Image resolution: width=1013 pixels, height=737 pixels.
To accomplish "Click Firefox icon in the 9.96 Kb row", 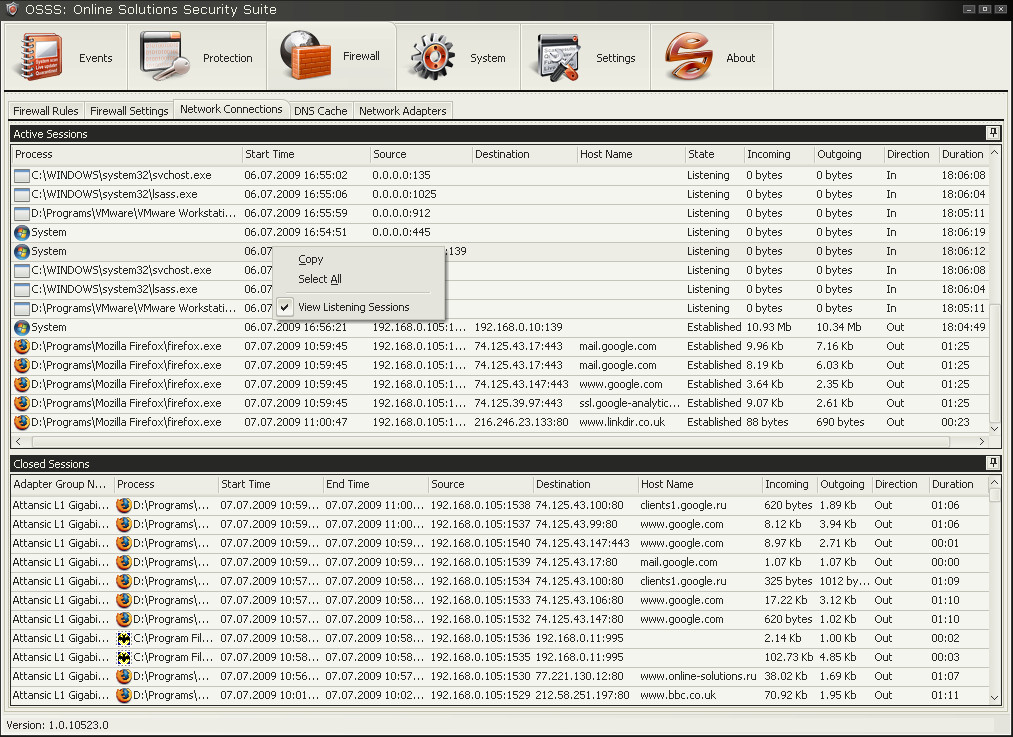I will [22, 346].
